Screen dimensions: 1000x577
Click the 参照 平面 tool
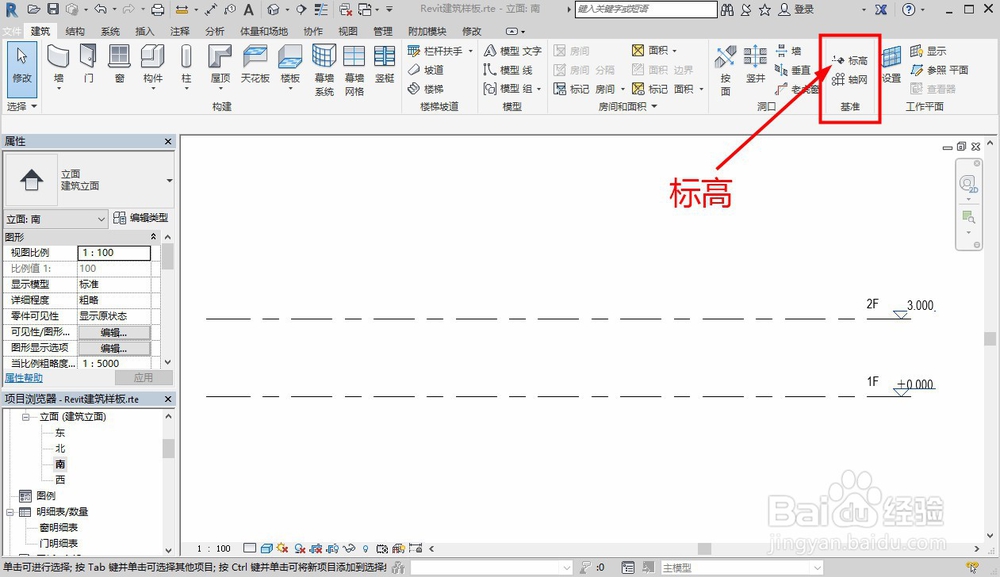[x=939, y=69]
